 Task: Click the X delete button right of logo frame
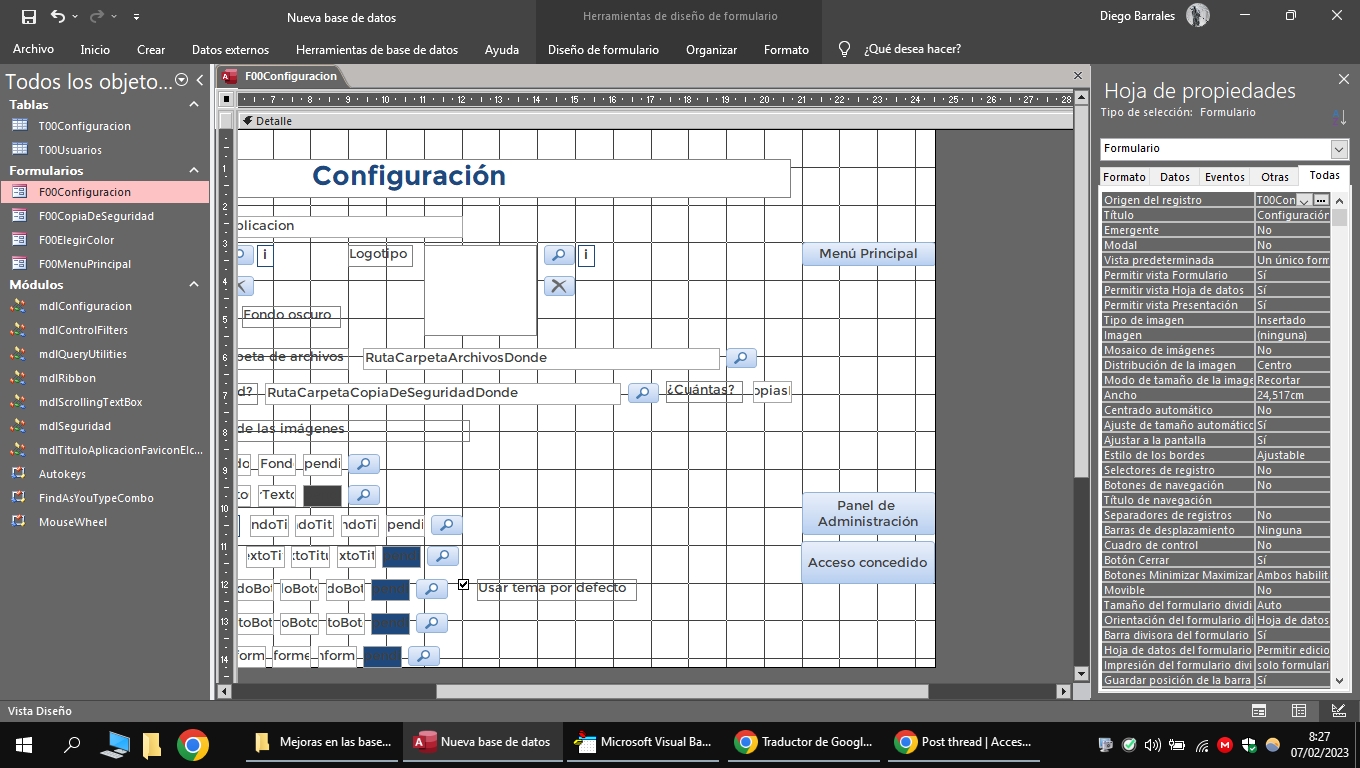click(x=559, y=286)
